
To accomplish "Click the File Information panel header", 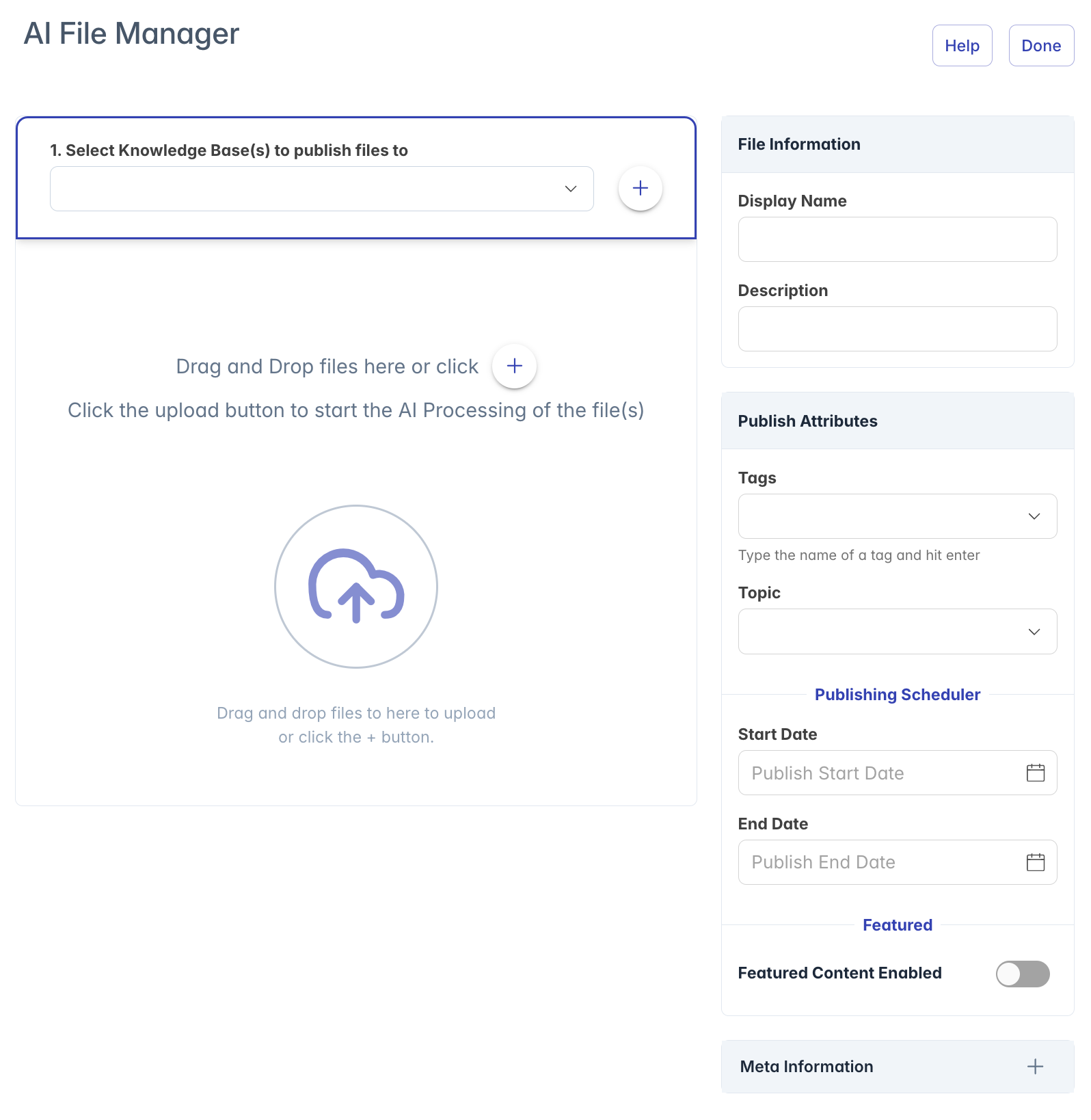I will [x=898, y=144].
